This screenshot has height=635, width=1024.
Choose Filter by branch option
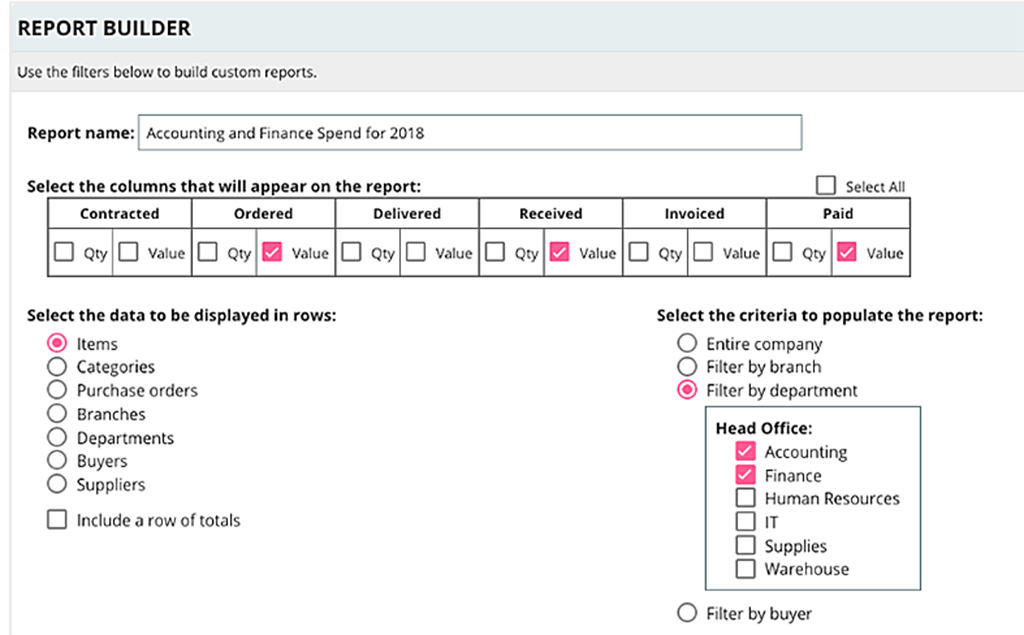click(686, 366)
